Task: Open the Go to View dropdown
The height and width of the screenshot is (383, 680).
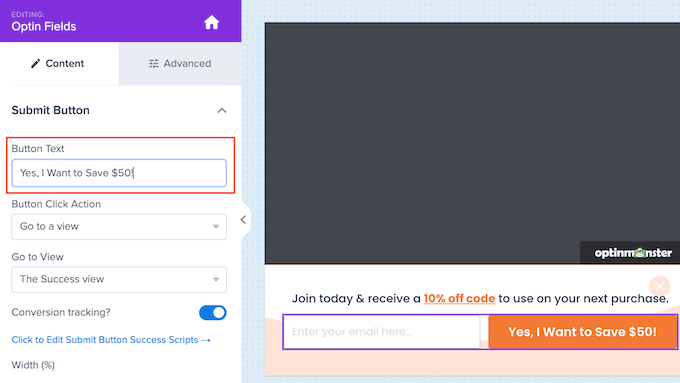Action: (x=119, y=279)
